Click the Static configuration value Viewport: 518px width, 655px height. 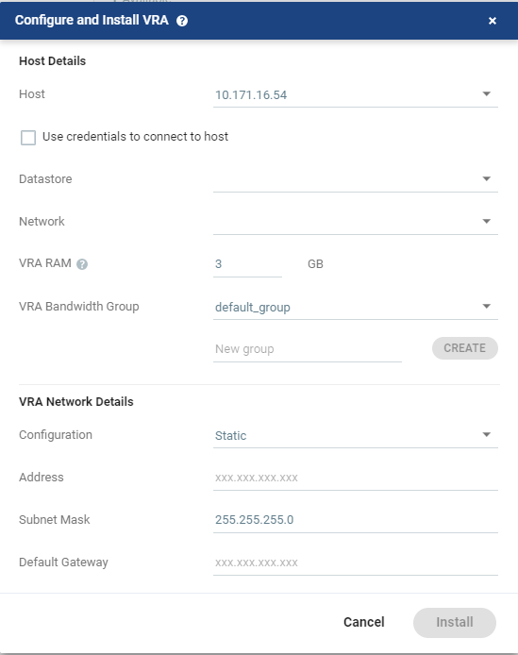(x=231, y=436)
